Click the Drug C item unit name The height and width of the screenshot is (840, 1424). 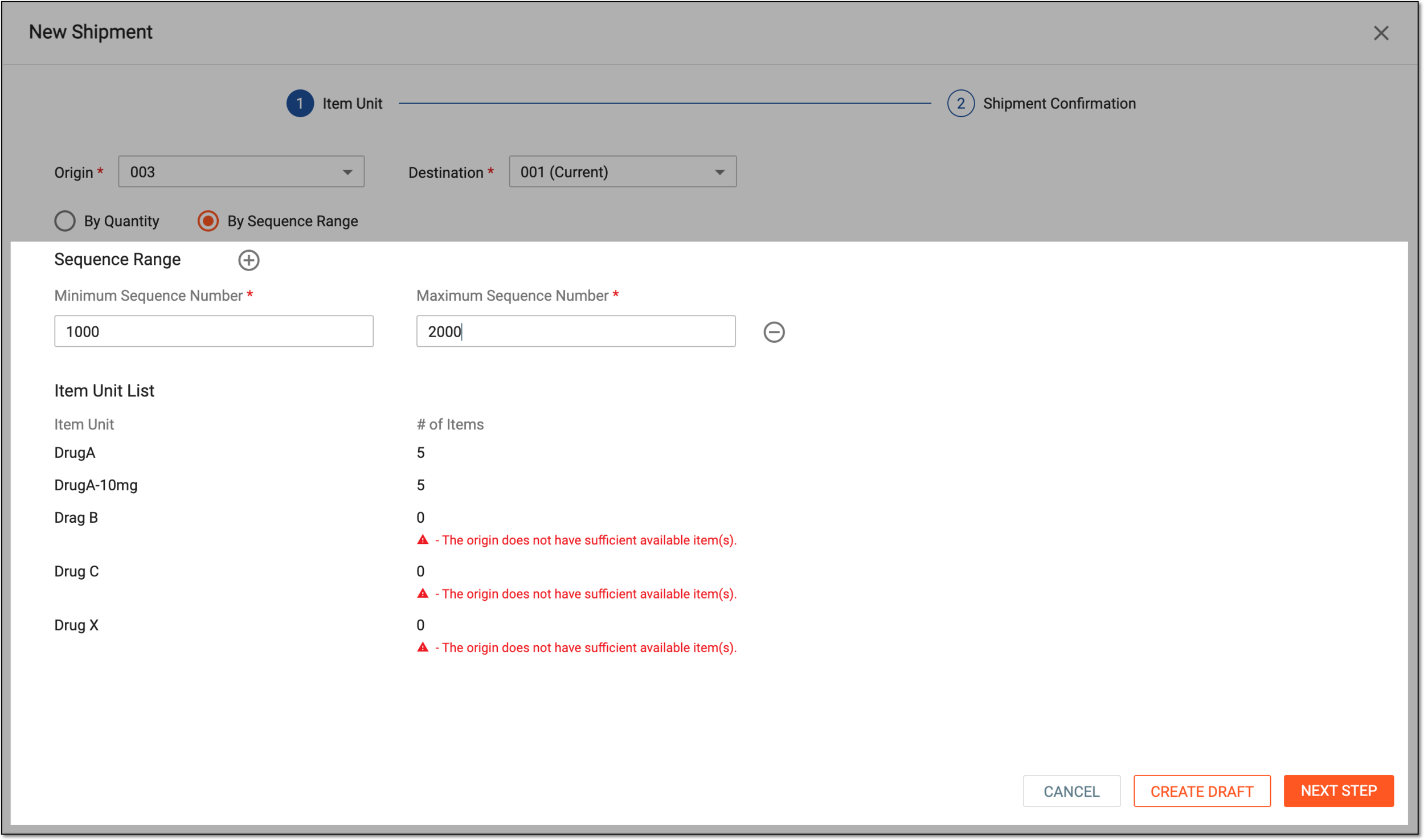point(76,571)
